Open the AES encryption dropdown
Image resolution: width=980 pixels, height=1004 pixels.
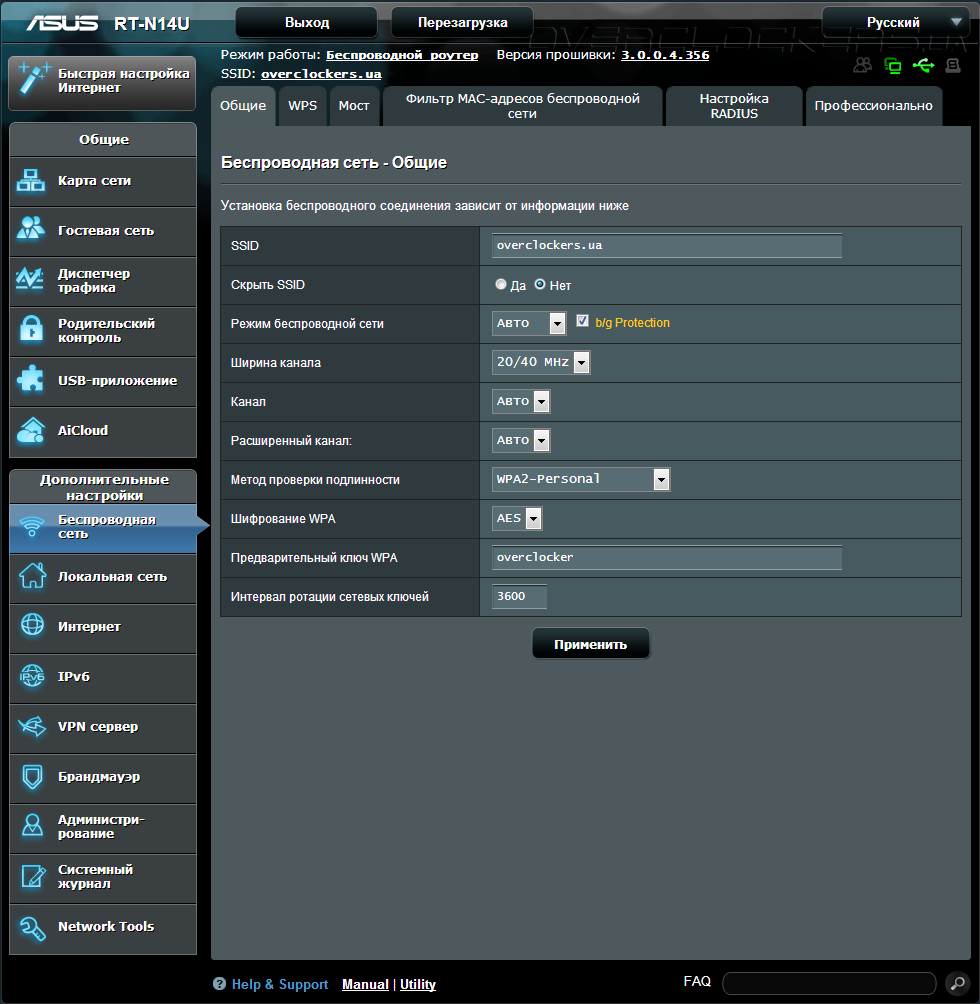517,518
